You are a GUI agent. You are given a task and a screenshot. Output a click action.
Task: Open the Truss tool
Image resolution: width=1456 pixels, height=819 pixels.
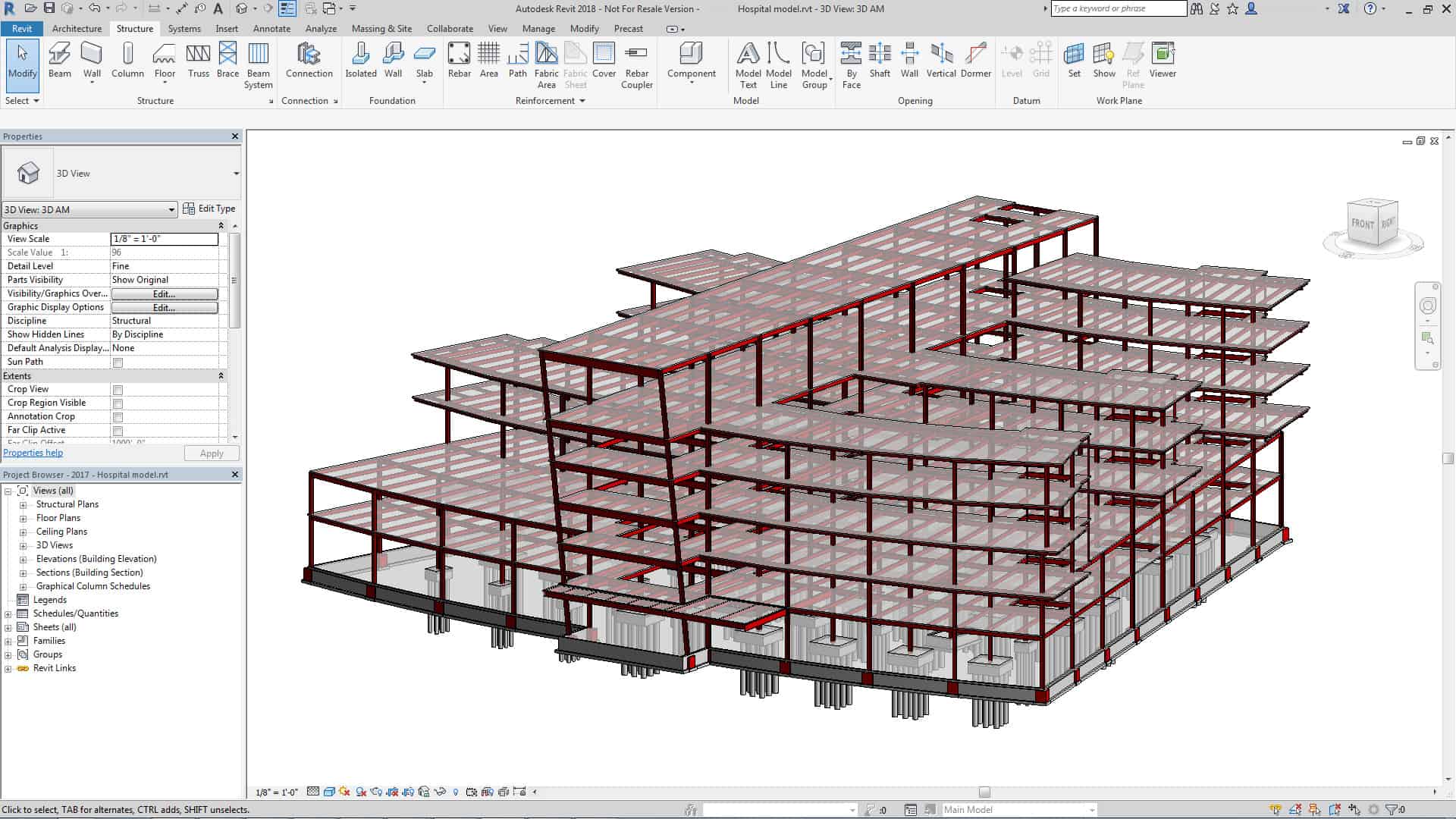point(198,61)
